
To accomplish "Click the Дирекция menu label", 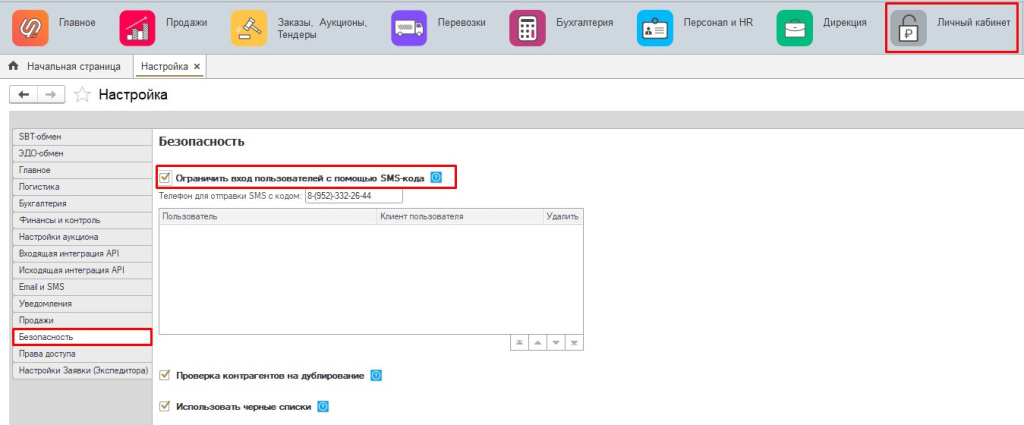I will point(845,23).
